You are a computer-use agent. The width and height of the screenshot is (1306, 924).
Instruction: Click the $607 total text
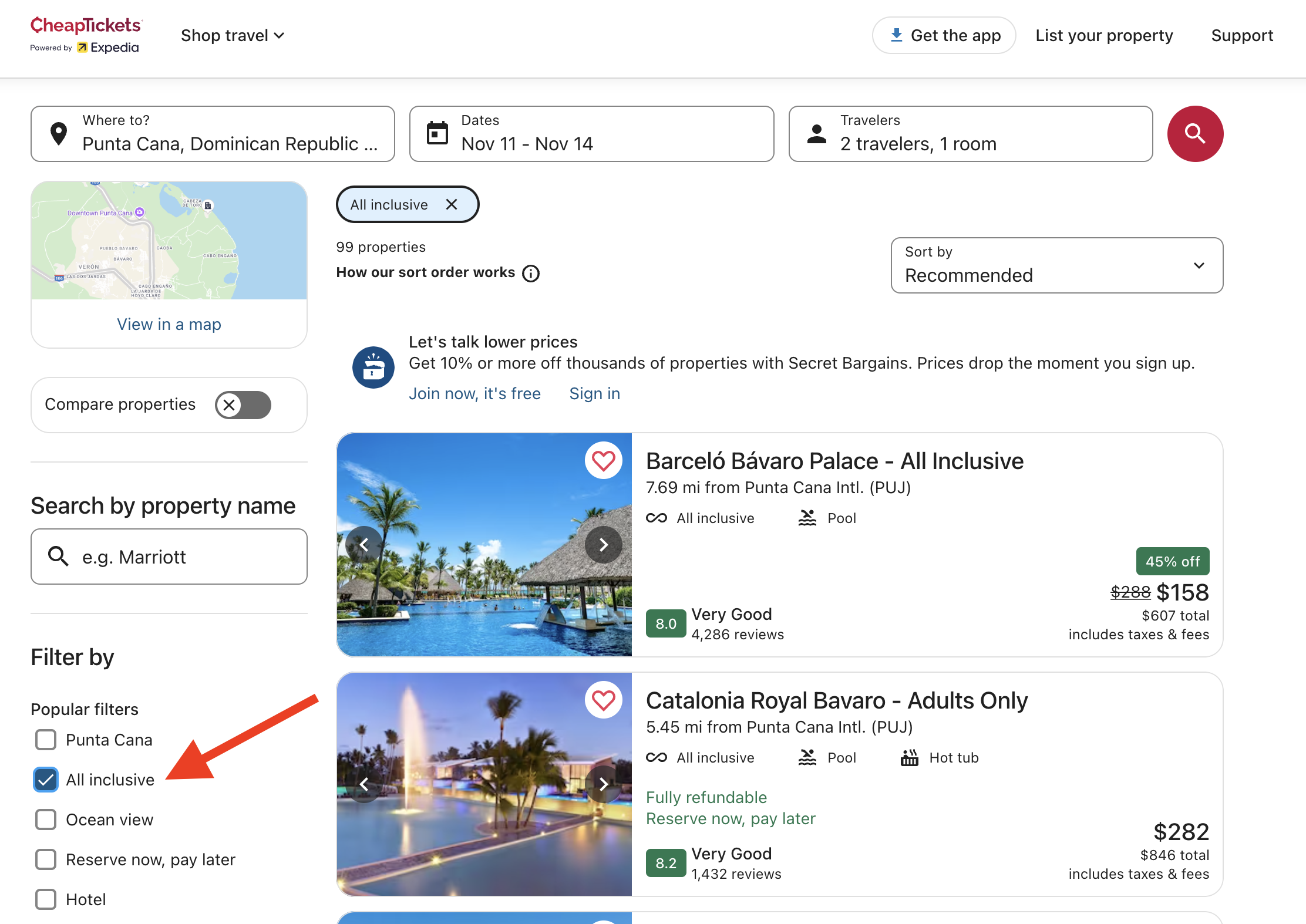(1176, 616)
